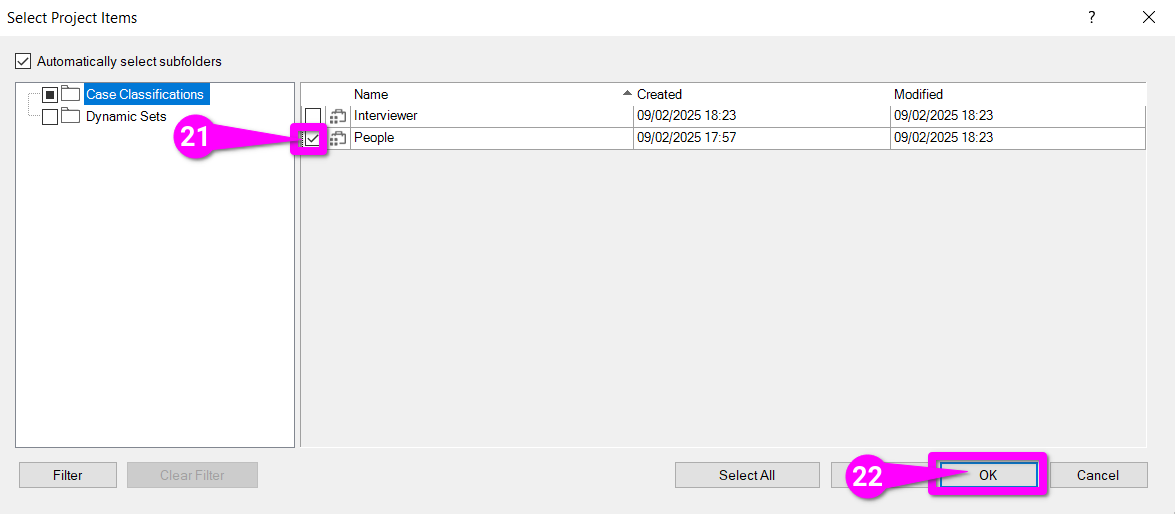The image size is (1175, 514).
Task: Open help with the question mark icon
Action: click(1091, 17)
